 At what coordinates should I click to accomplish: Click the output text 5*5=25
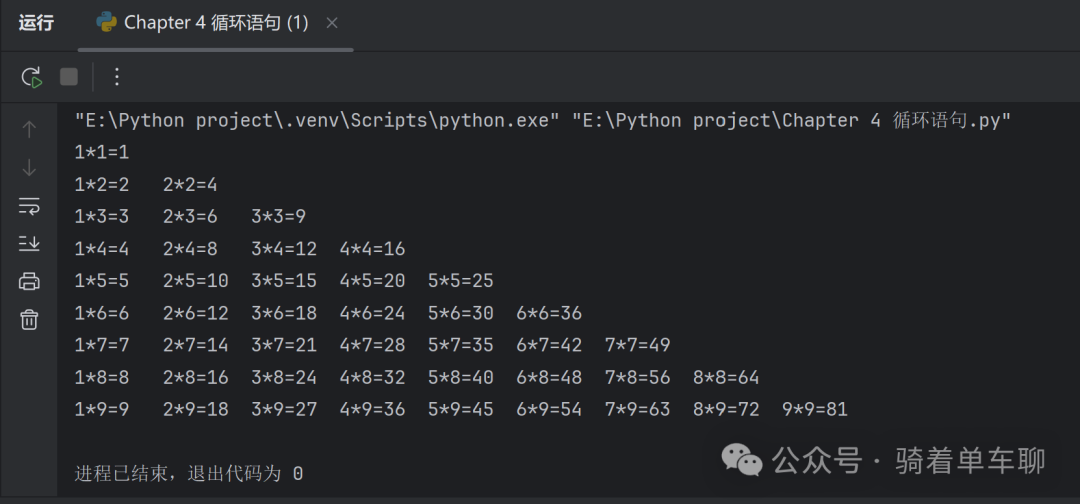pos(461,281)
